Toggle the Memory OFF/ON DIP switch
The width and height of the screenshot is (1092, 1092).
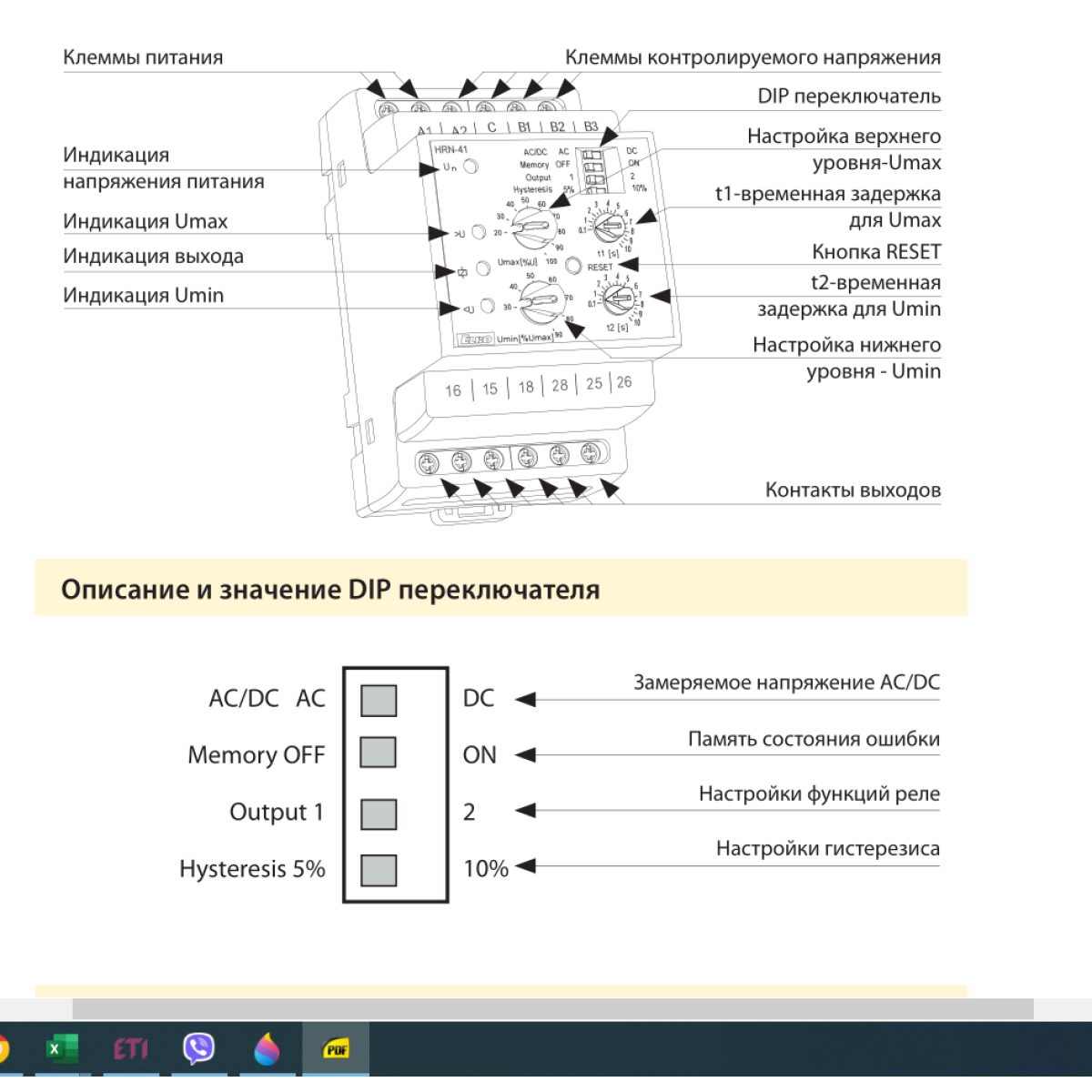pos(379,753)
